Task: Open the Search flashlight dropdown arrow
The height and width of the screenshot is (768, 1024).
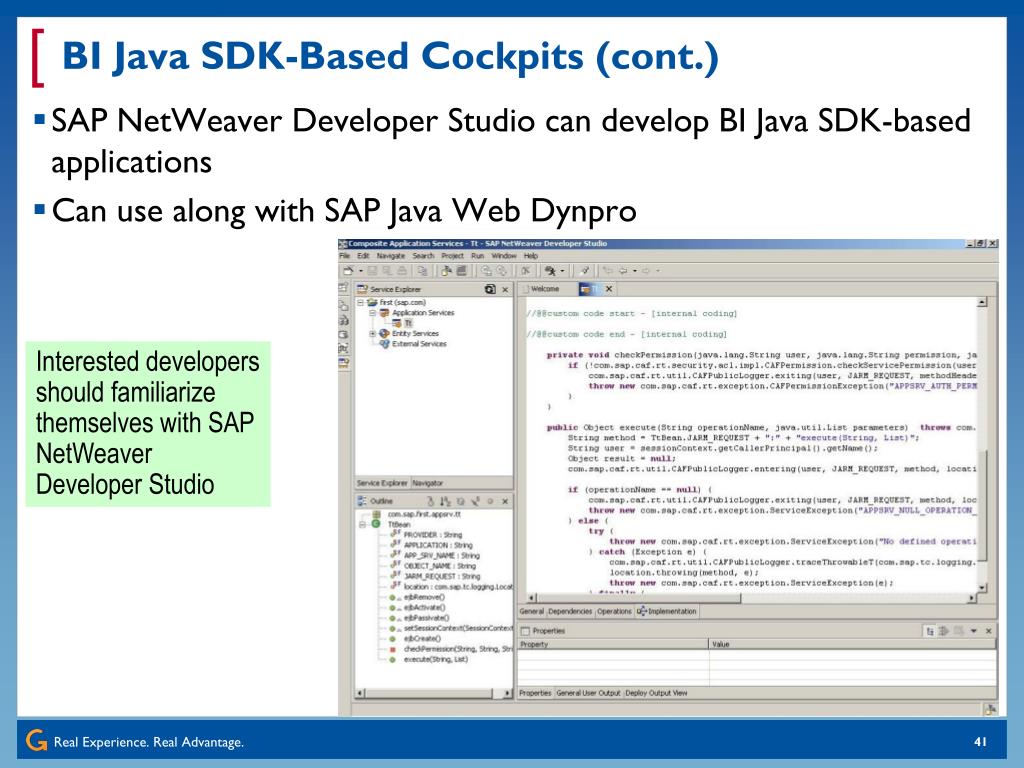Action: point(562,271)
